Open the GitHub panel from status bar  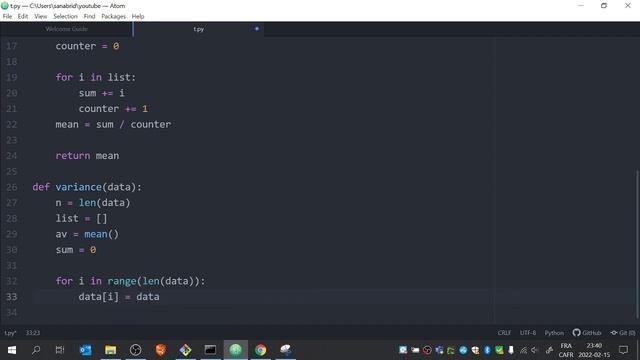click(587, 333)
